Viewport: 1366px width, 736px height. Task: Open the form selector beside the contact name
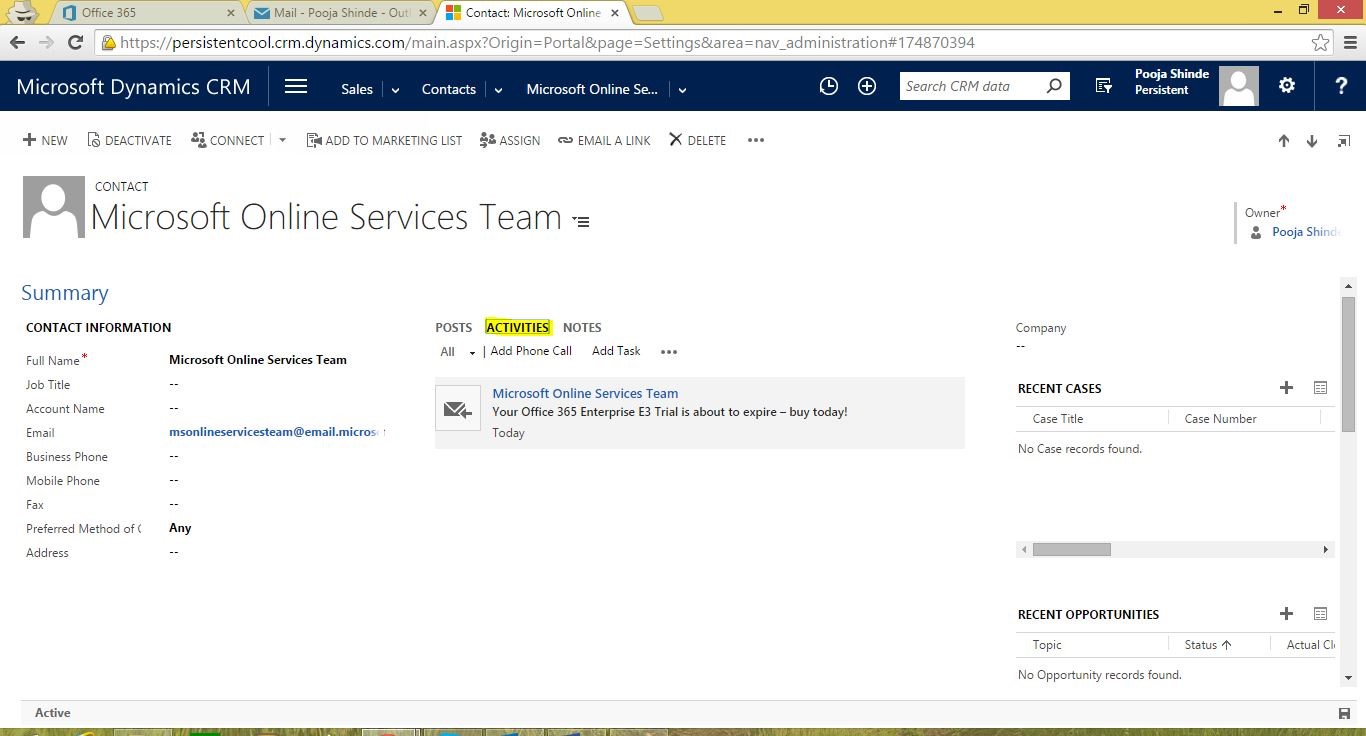[x=581, y=221]
